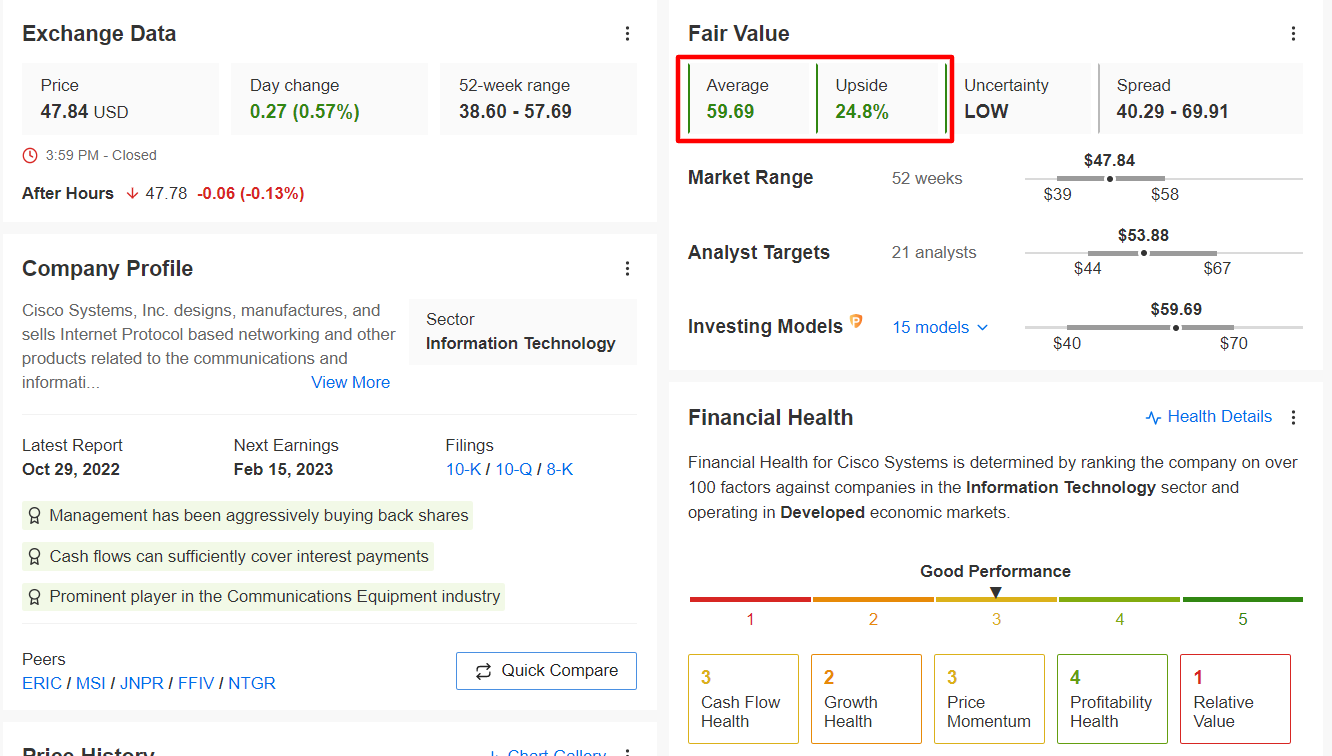The height and width of the screenshot is (756, 1332).
Task: Open peer FFIV
Action: pos(196,684)
